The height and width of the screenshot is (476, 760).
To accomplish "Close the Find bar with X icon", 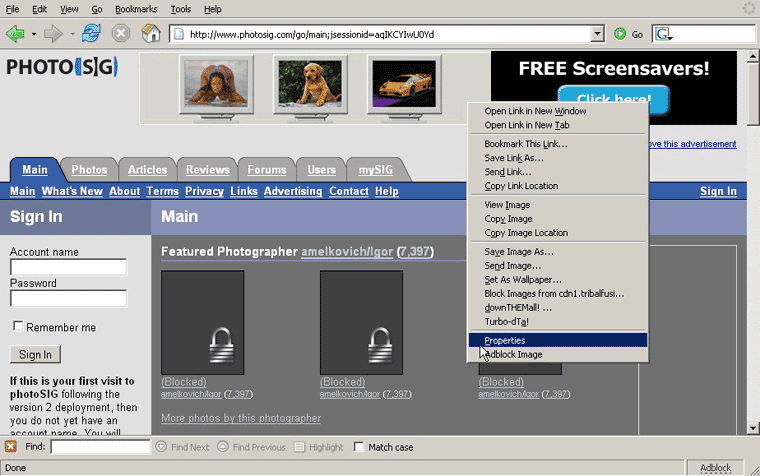I will point(11,446).
